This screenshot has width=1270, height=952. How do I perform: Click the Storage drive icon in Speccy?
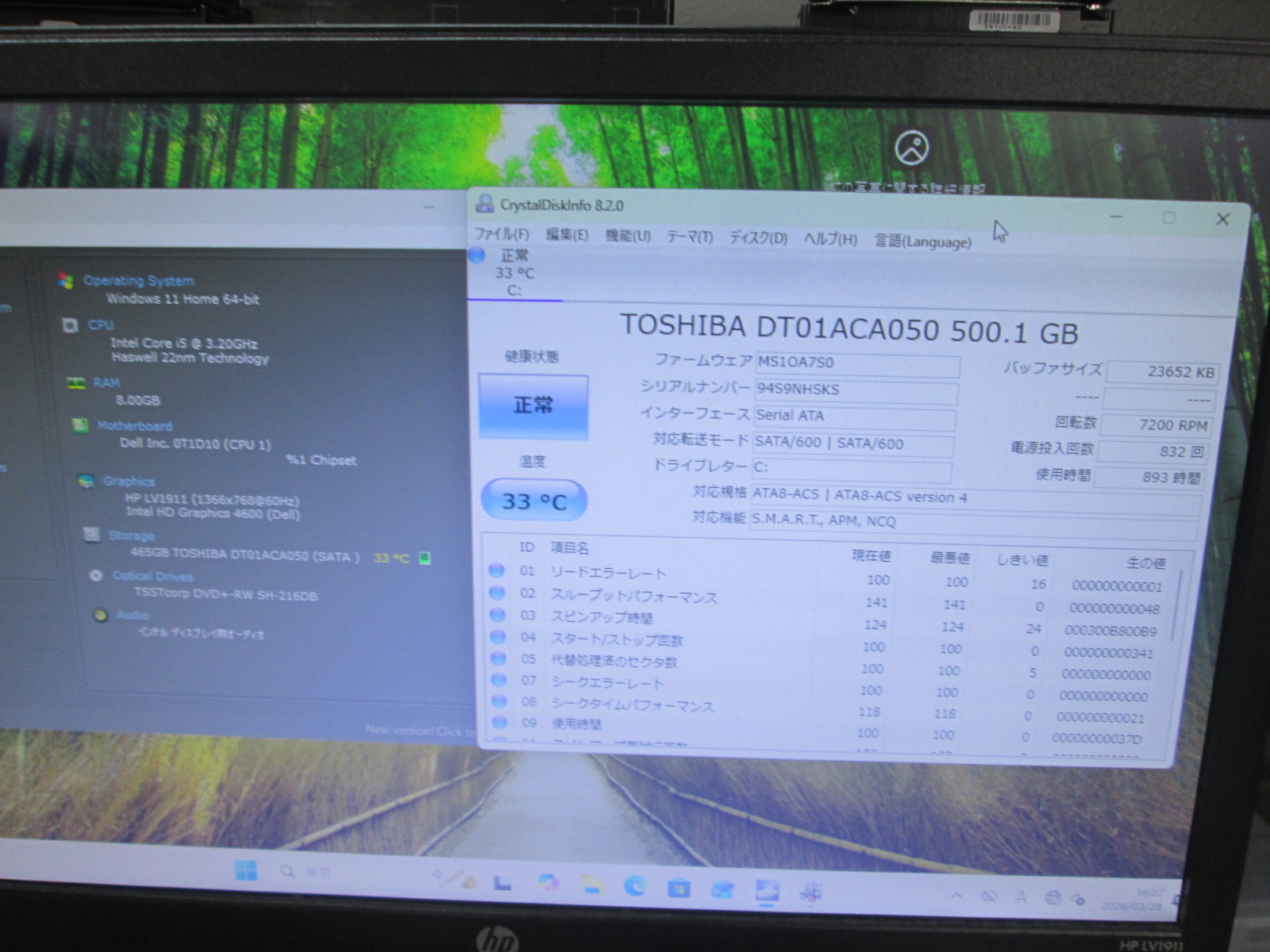pos(92,535)
